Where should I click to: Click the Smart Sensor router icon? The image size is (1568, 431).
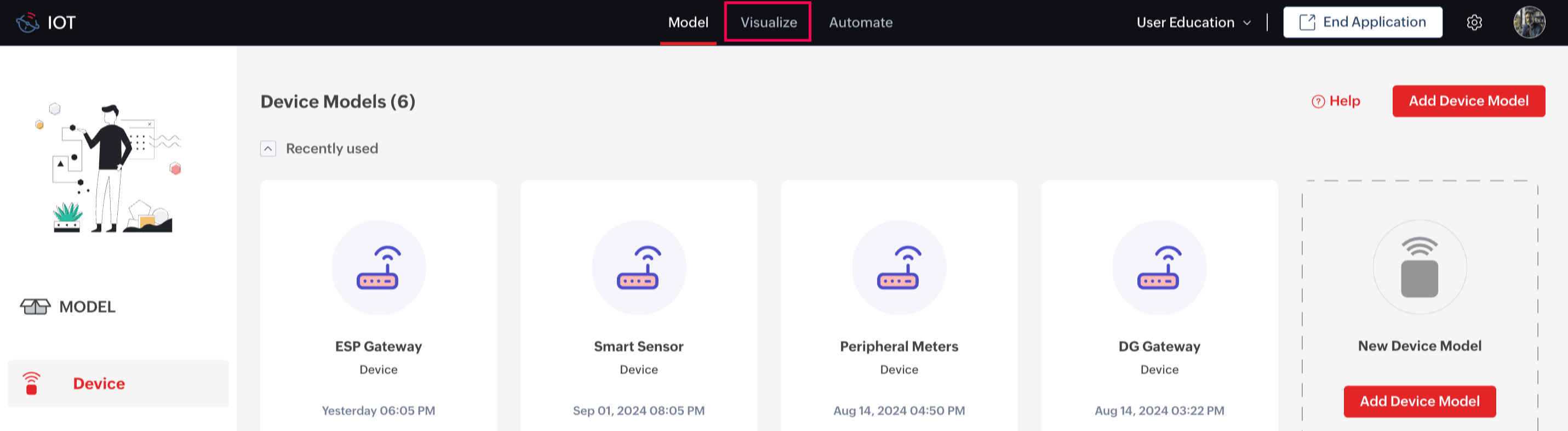(x=638, y=268)
